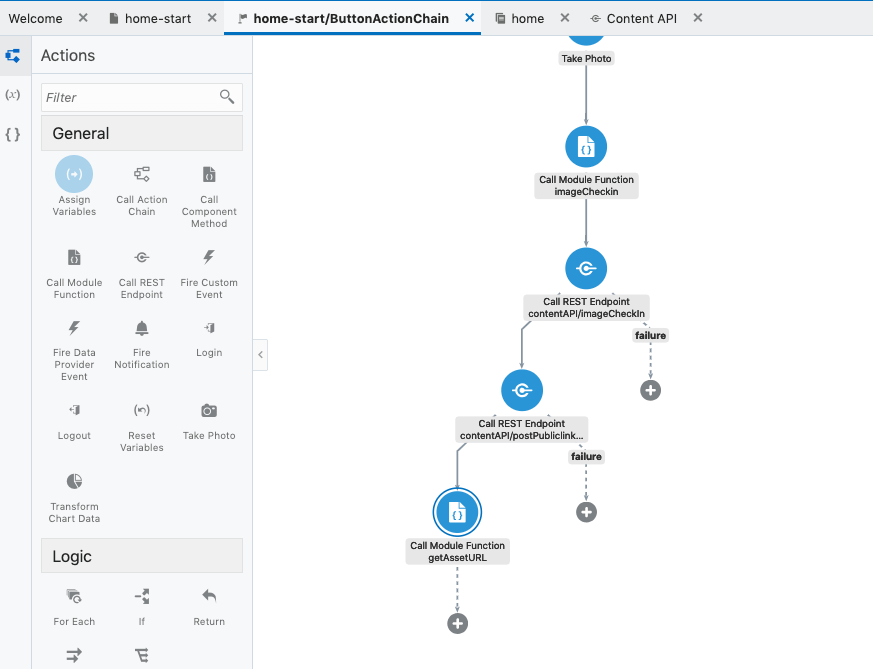Open the Variables sidebar panel
The height and width of the screenshot is (669, 873).
[13, 95]
